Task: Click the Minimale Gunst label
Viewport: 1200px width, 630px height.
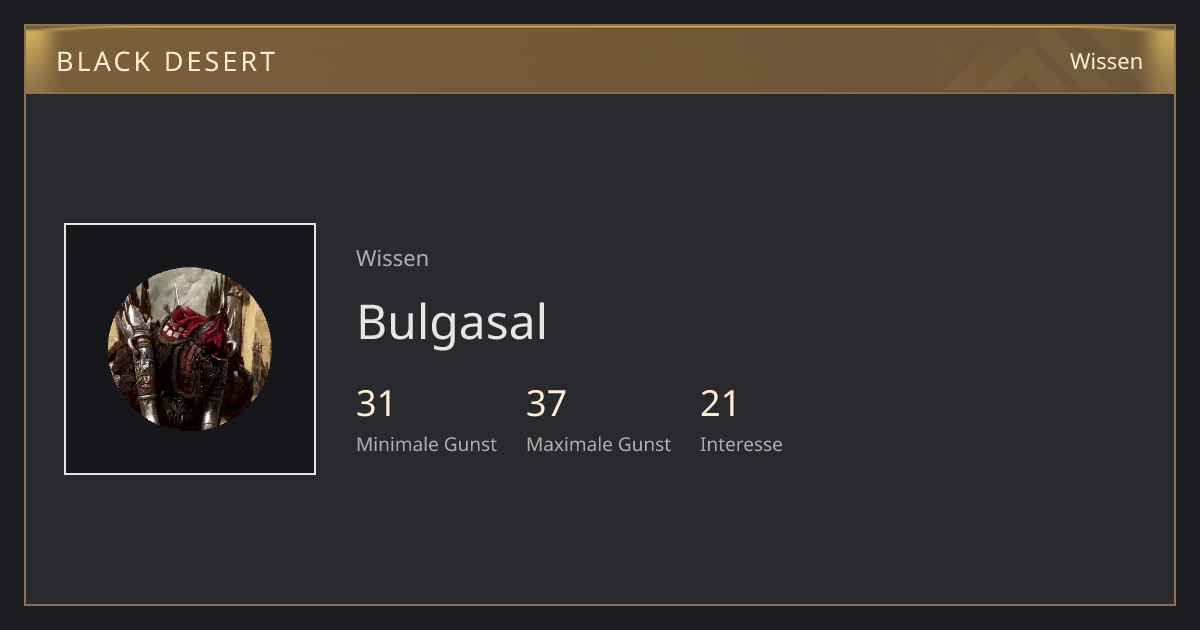Action: pos(426,444)
